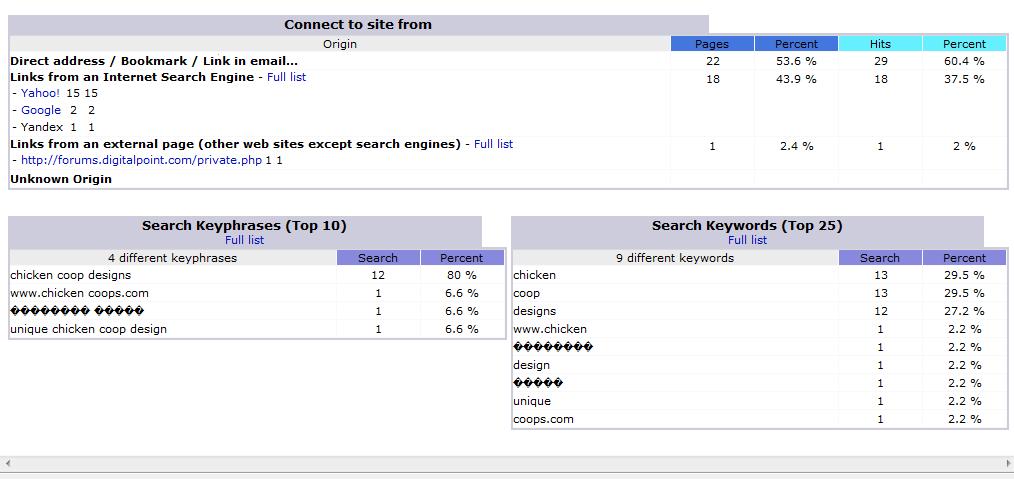Click the "Search Keyphrases (Top 10)" title

coord(244,225)
